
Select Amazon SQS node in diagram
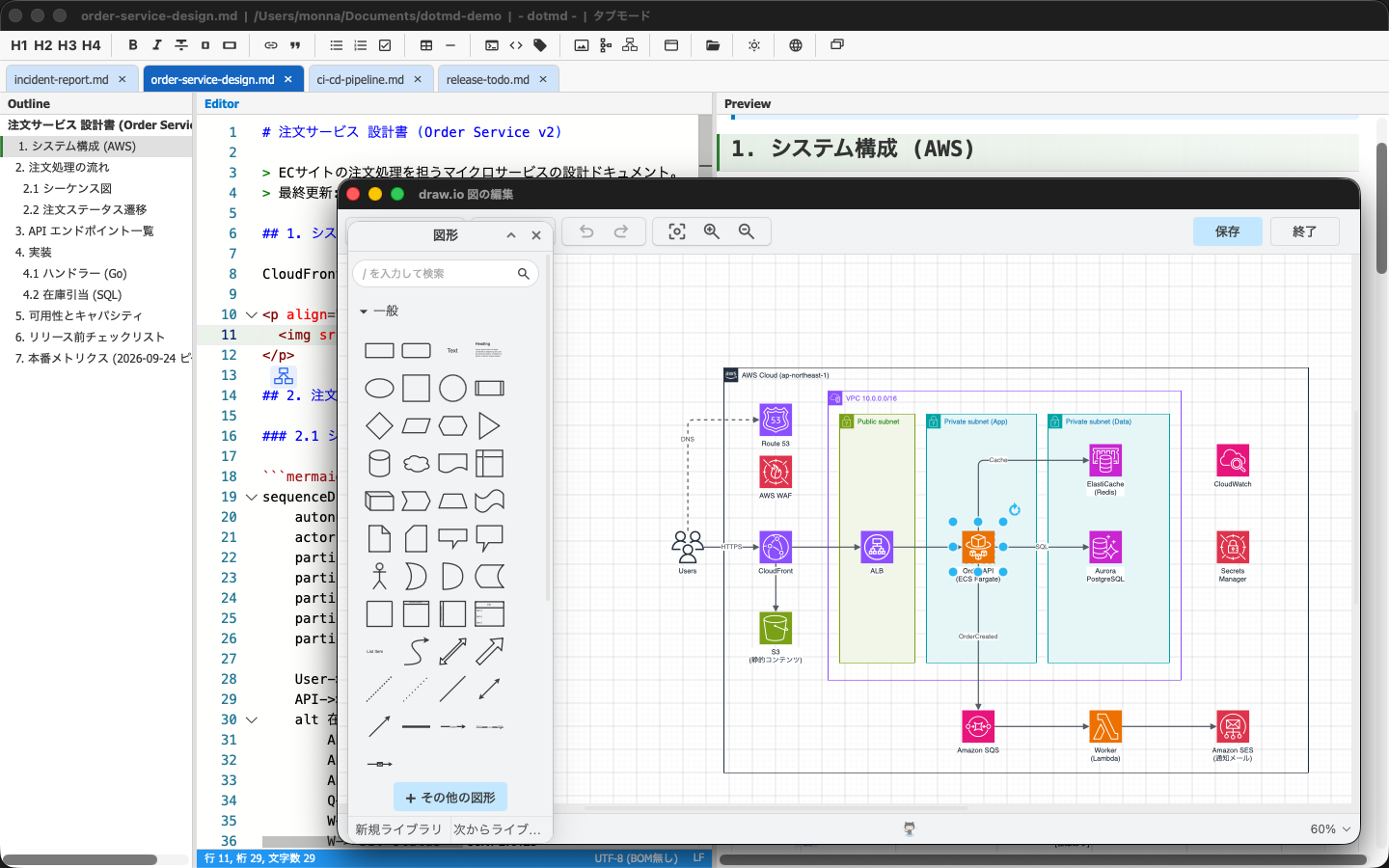click(x=978, y=726)
